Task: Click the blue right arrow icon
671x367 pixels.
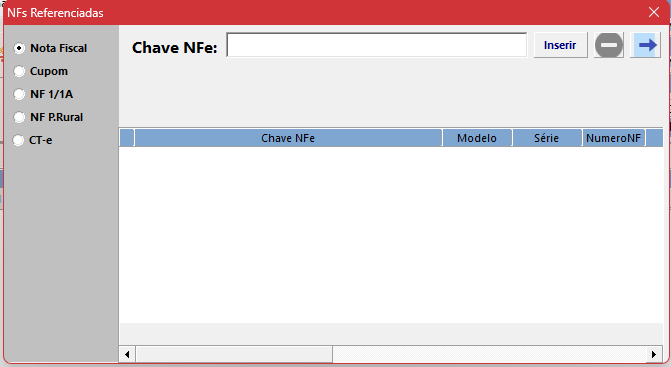Action: point(646,45)
